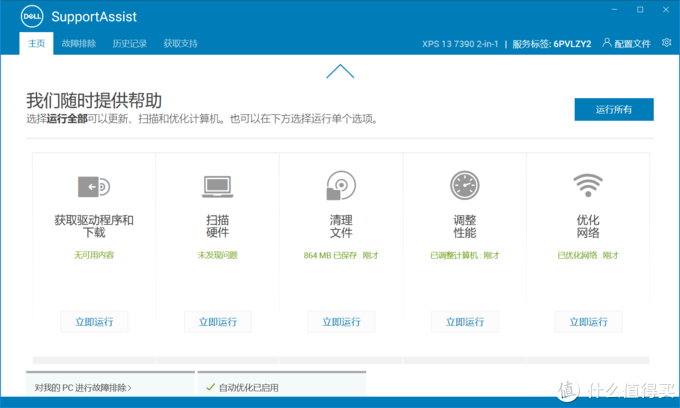Click 立即运行 under 优化网络
Image resolution: width=680 pixels, height=408 pixels.
pyautogui.click(x=587, y=322)
